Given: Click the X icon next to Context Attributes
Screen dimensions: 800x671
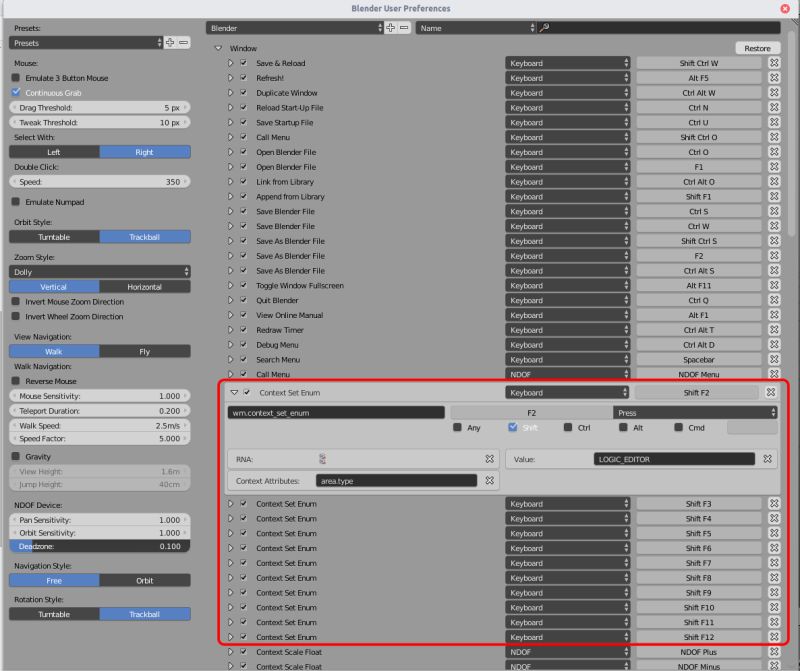Looking at the screenshot, I should point(489,480).
